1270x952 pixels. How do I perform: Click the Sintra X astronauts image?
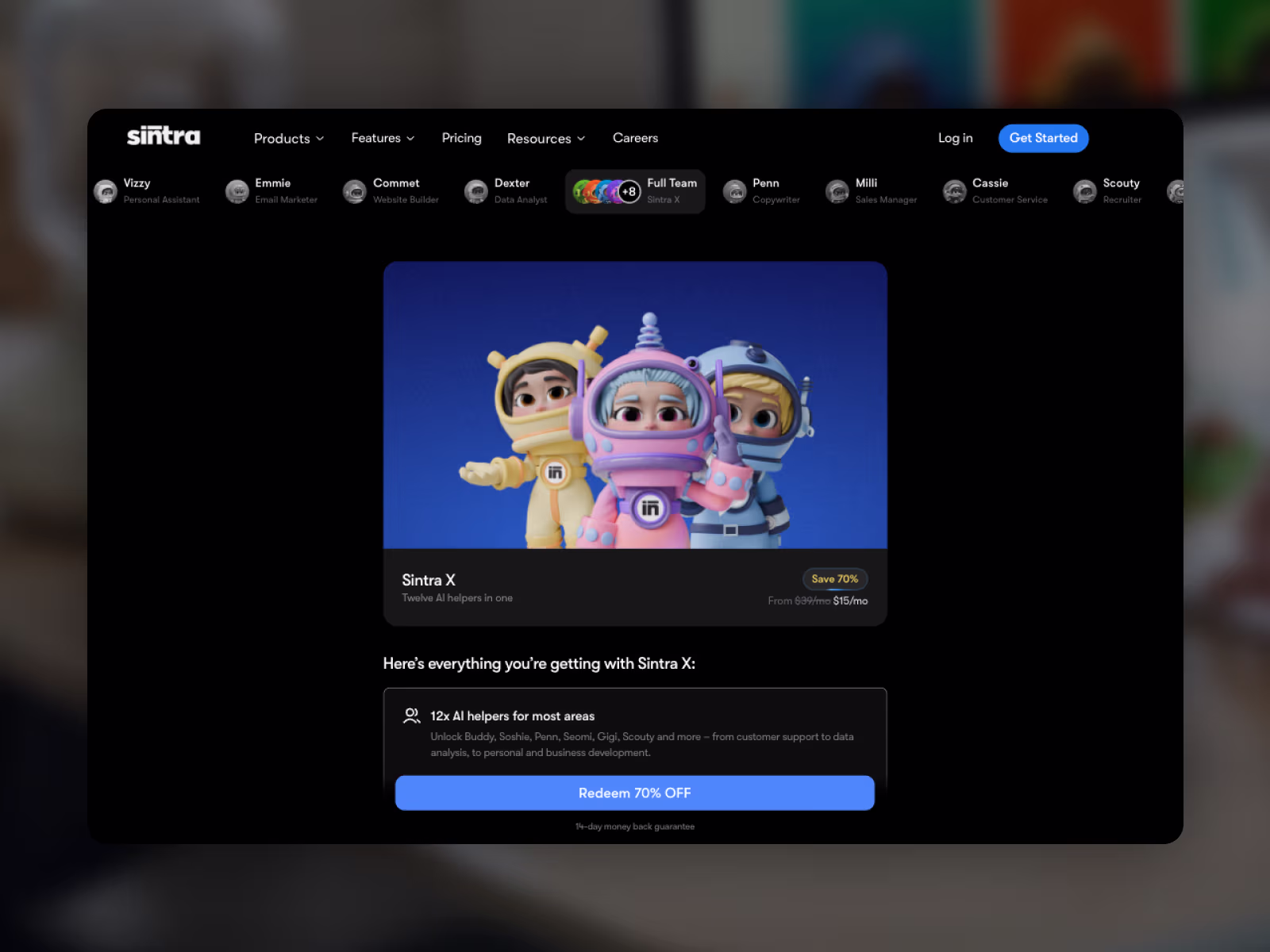pos(635,405)
